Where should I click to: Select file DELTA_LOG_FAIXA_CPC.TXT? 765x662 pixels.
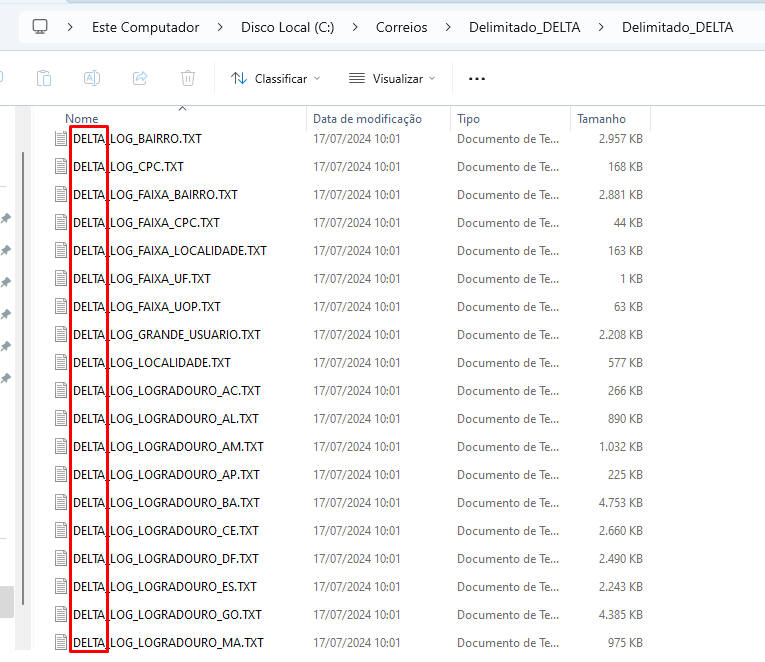point(146,222)
